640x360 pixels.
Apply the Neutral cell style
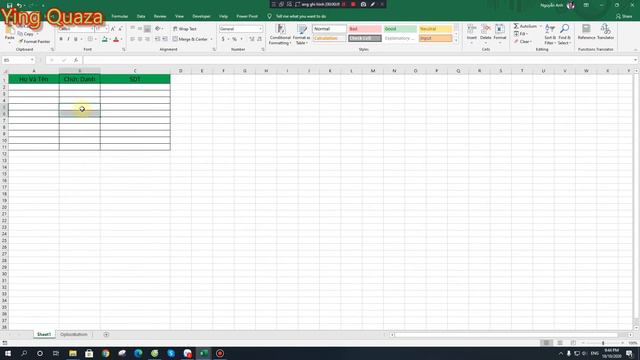(436, 29)
